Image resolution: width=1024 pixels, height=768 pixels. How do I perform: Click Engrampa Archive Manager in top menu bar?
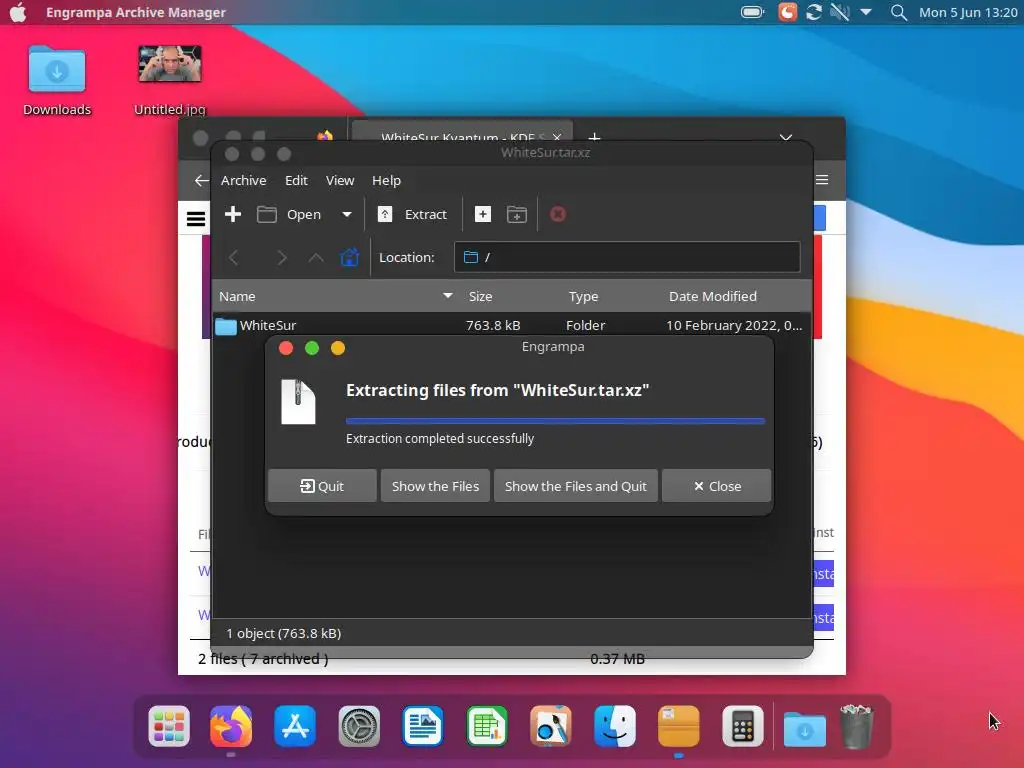(135, 12)
